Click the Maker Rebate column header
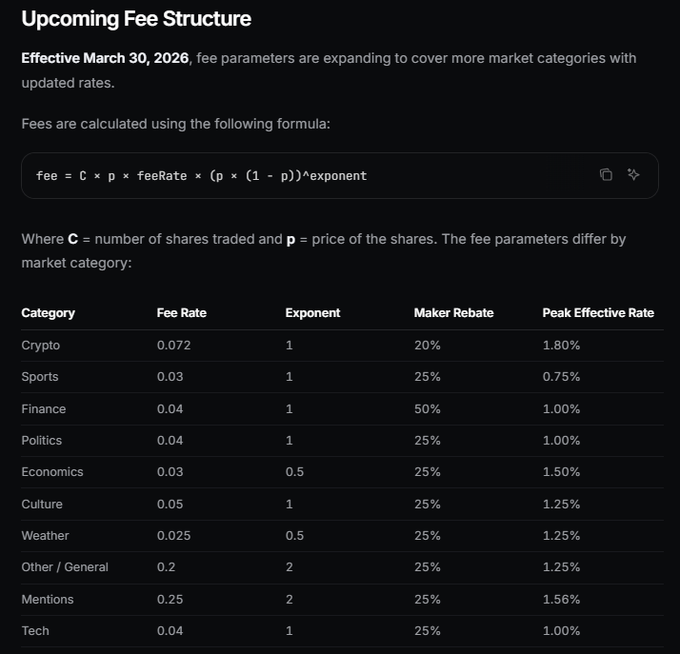Screen dimensions: 680x654 [x=452, y=313]
